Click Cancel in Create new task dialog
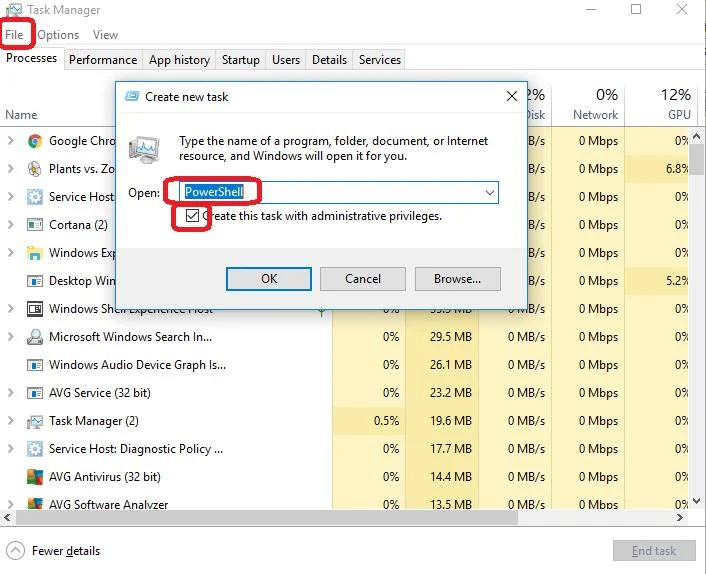Screen dimensions: 706x574 363,279
